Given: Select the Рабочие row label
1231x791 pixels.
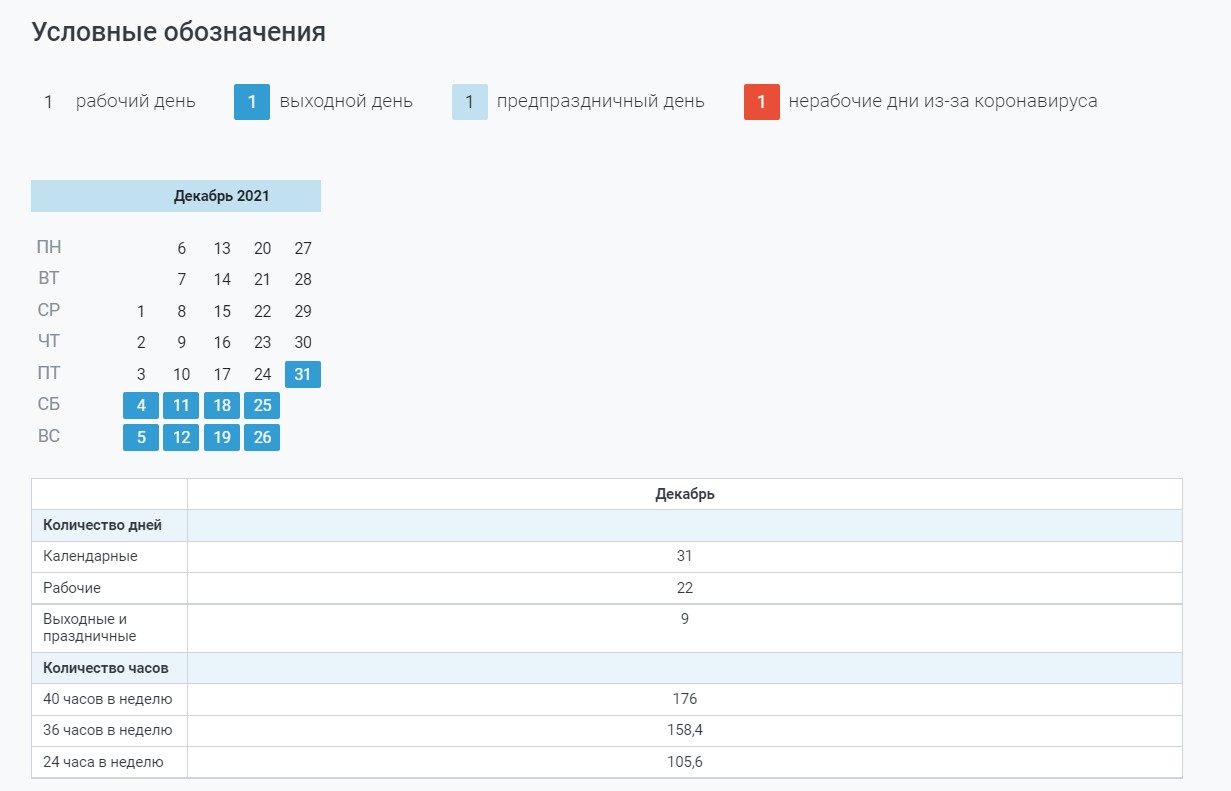Looking at the screenshot, I should 72,588.
